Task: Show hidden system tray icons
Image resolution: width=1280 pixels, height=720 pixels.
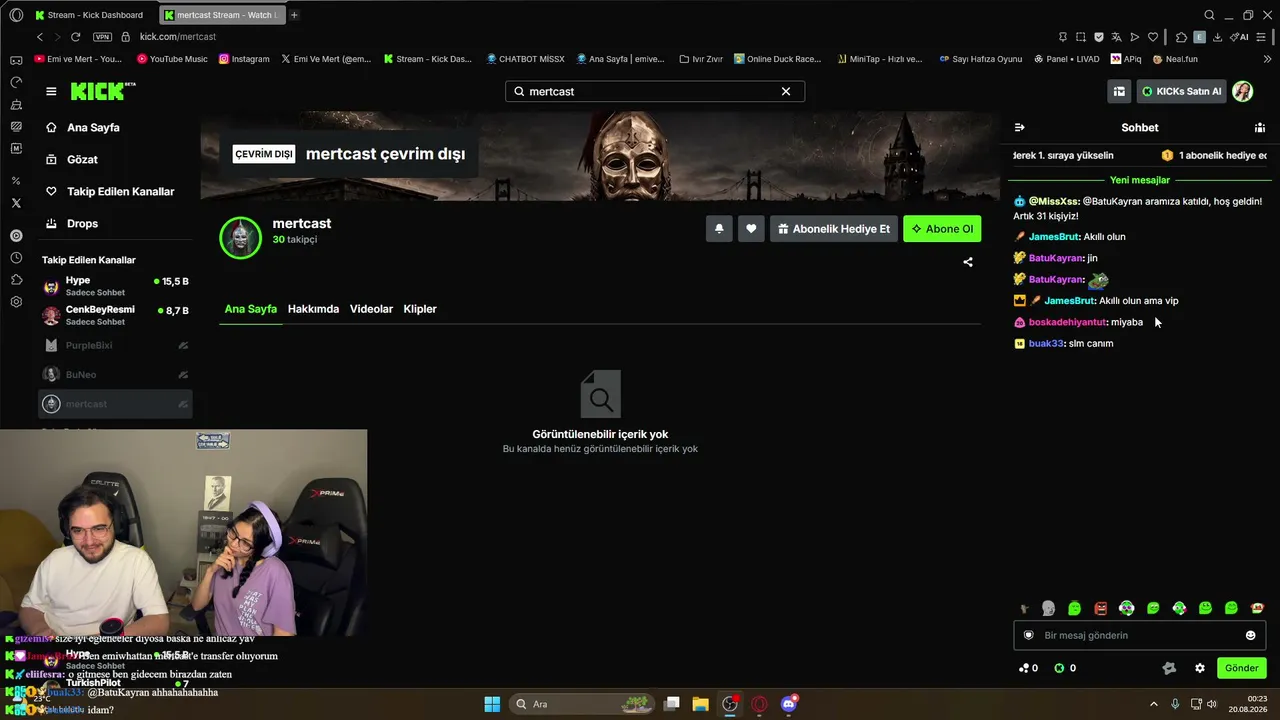Action: point(1153,704)
